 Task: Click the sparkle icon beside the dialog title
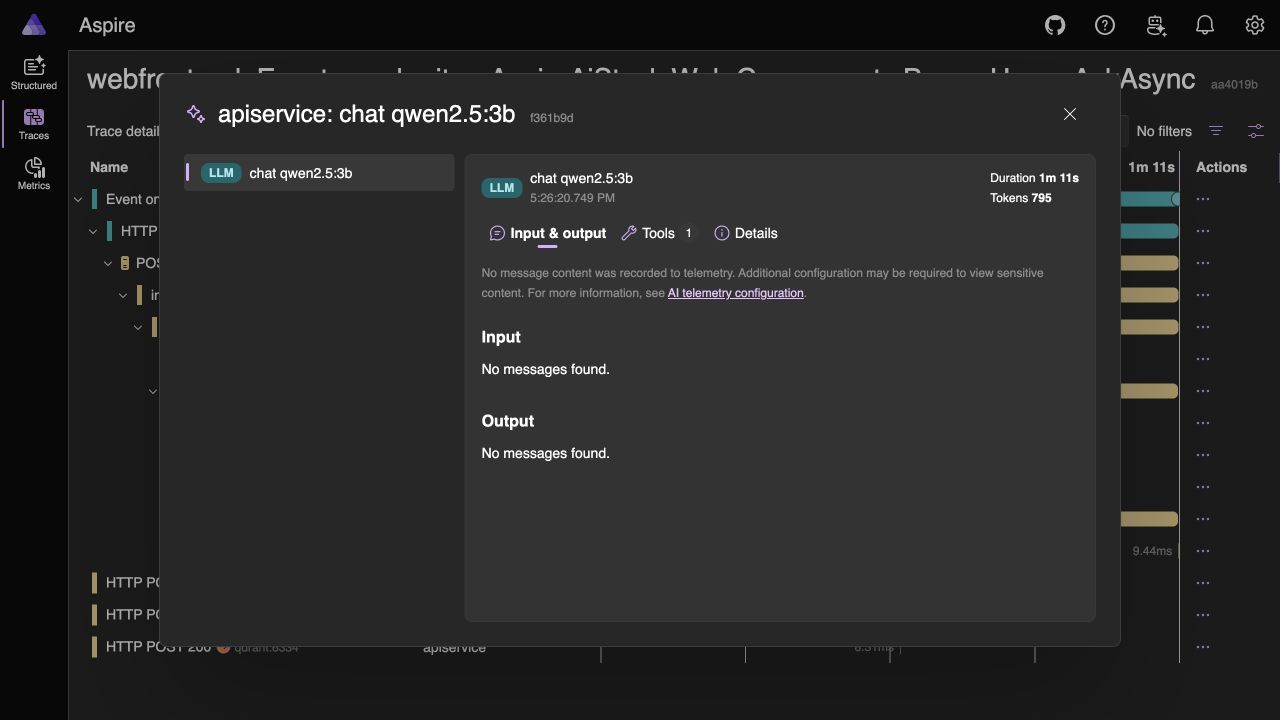click(196, 114)
